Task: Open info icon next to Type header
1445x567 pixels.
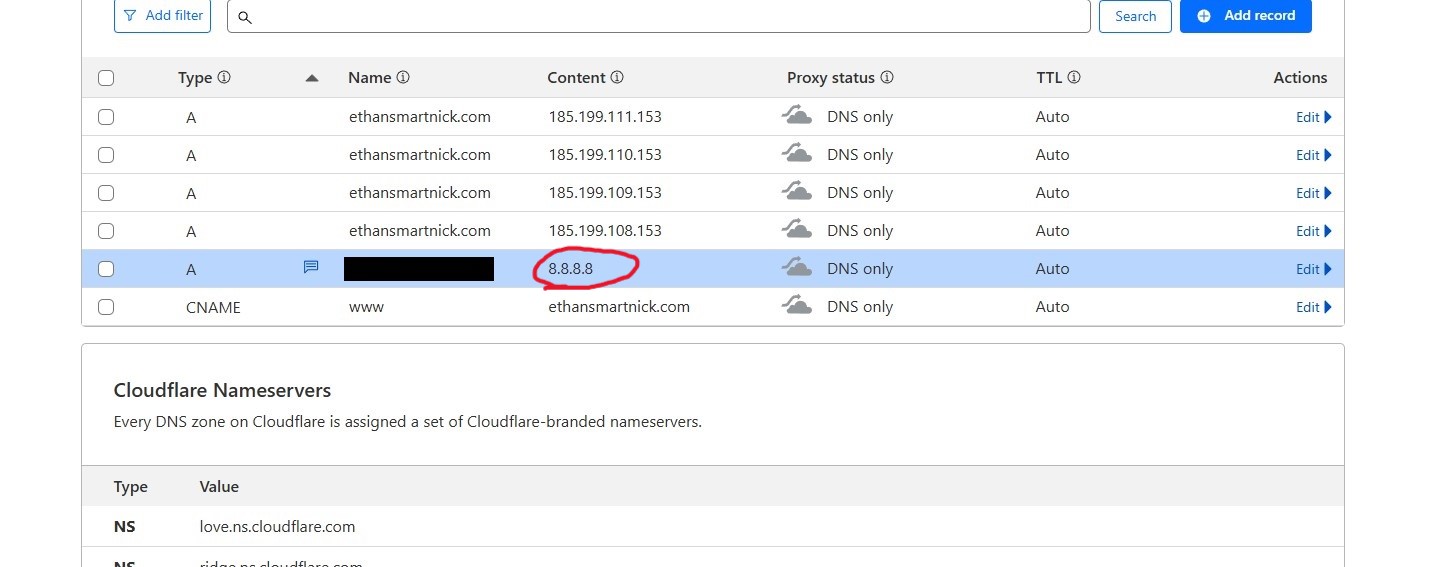Action: 224,77
